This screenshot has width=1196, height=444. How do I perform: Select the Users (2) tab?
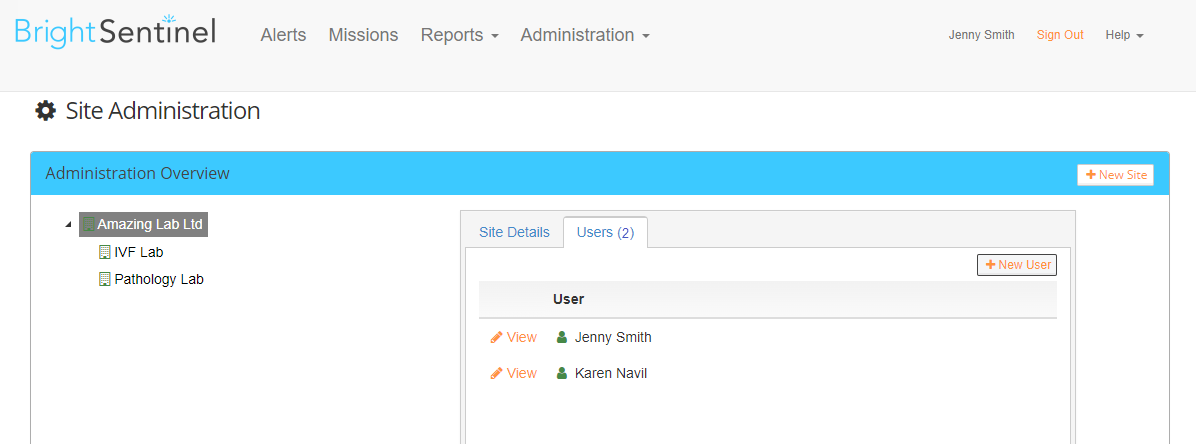(606, 233)
